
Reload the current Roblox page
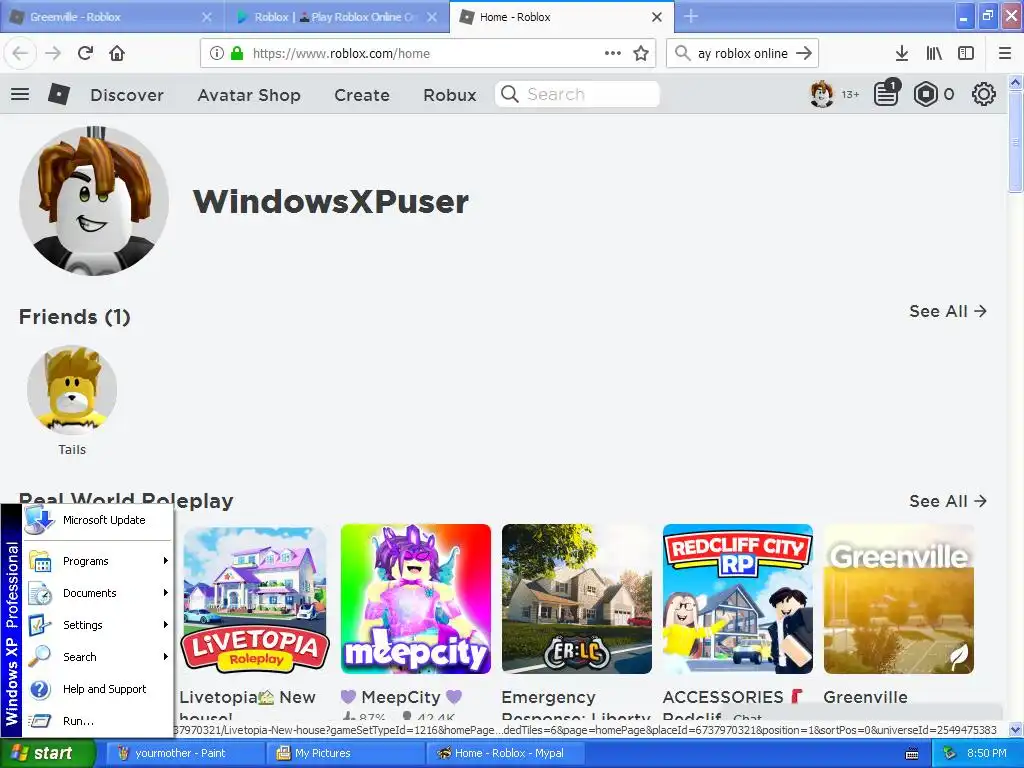[x=85, y=53]
